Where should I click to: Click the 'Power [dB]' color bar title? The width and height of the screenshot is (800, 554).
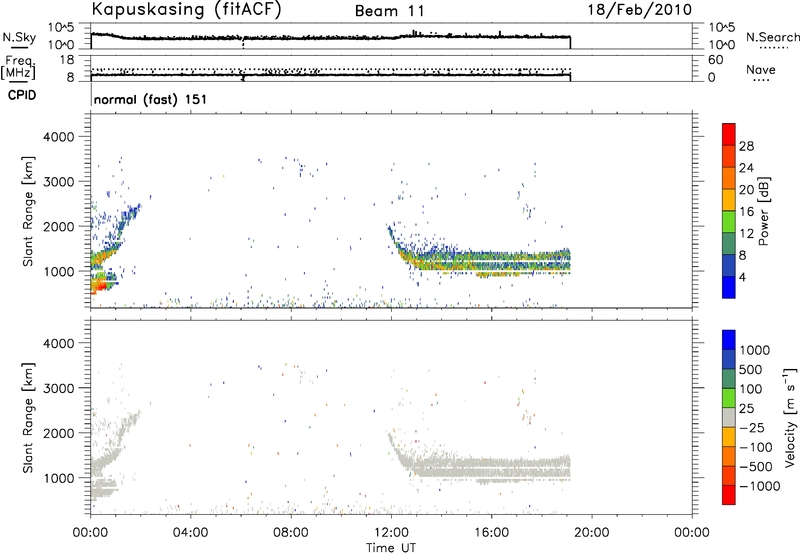coord(763,211)
